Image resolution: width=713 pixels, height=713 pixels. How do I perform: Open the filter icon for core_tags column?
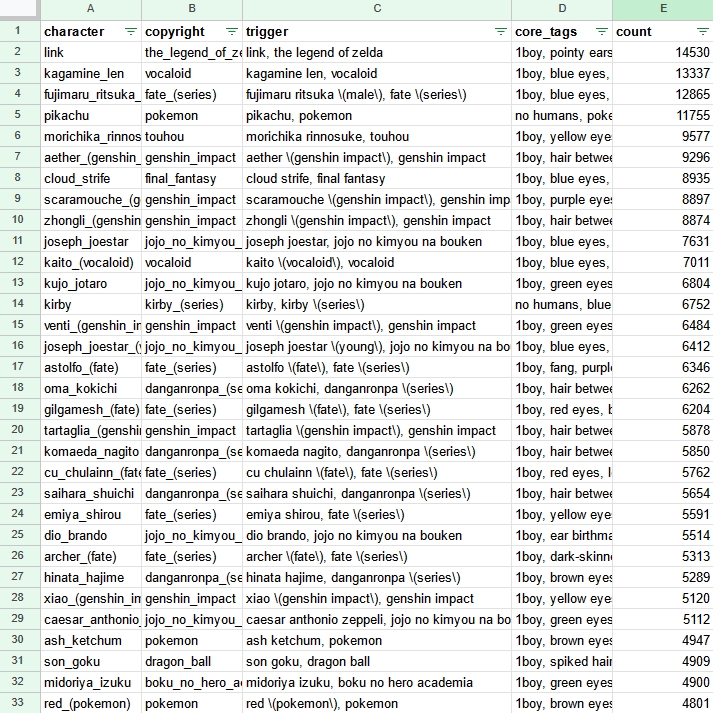click(x=601, y=32)
